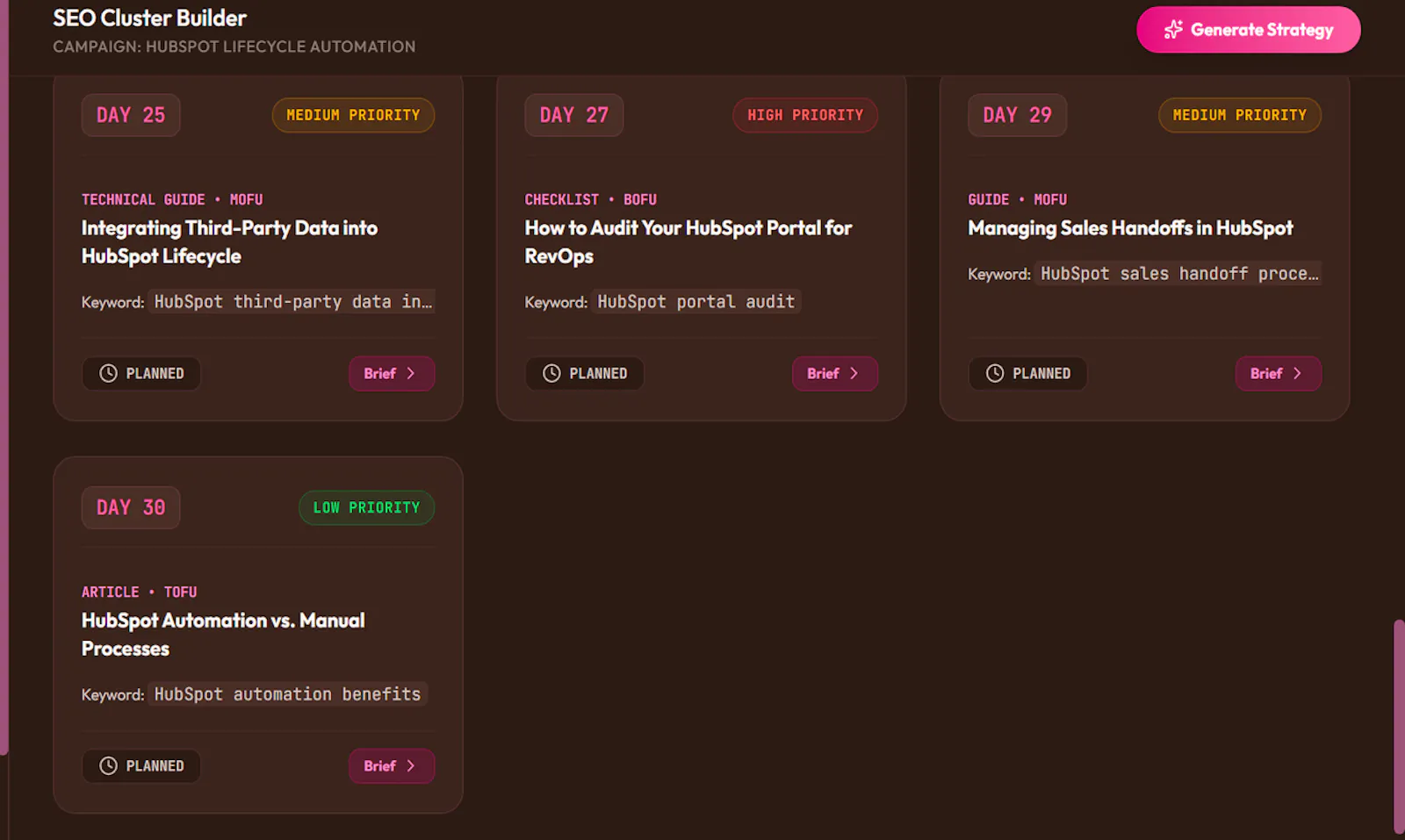Open Brief for Day 27 card

[x=835, y=373]
